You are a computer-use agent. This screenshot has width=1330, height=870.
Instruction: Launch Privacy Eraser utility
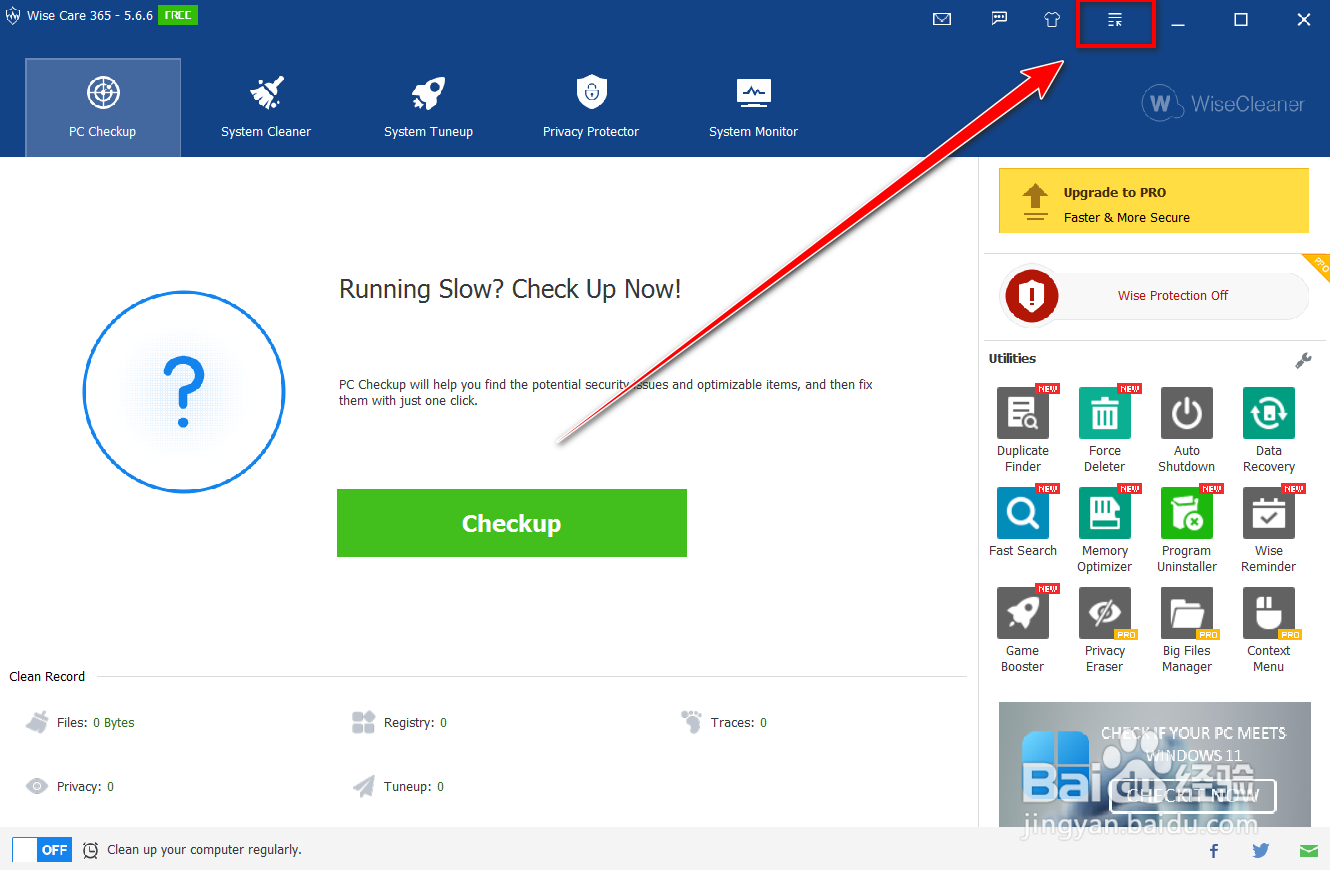click(1105, 631)
